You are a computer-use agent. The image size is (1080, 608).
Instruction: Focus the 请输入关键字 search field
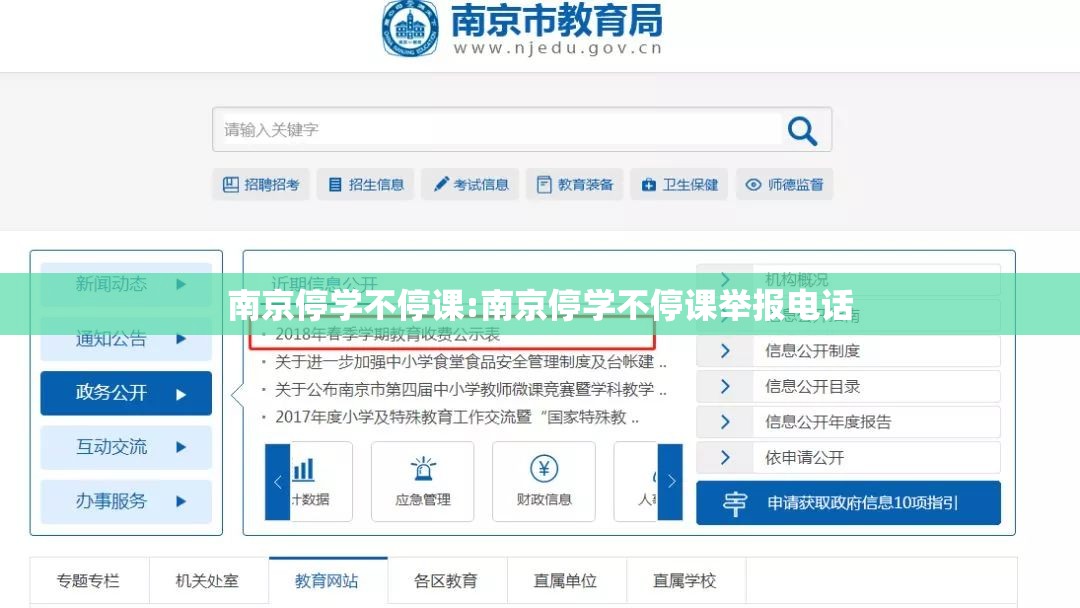pyautogui.click(x=497, y=130)
